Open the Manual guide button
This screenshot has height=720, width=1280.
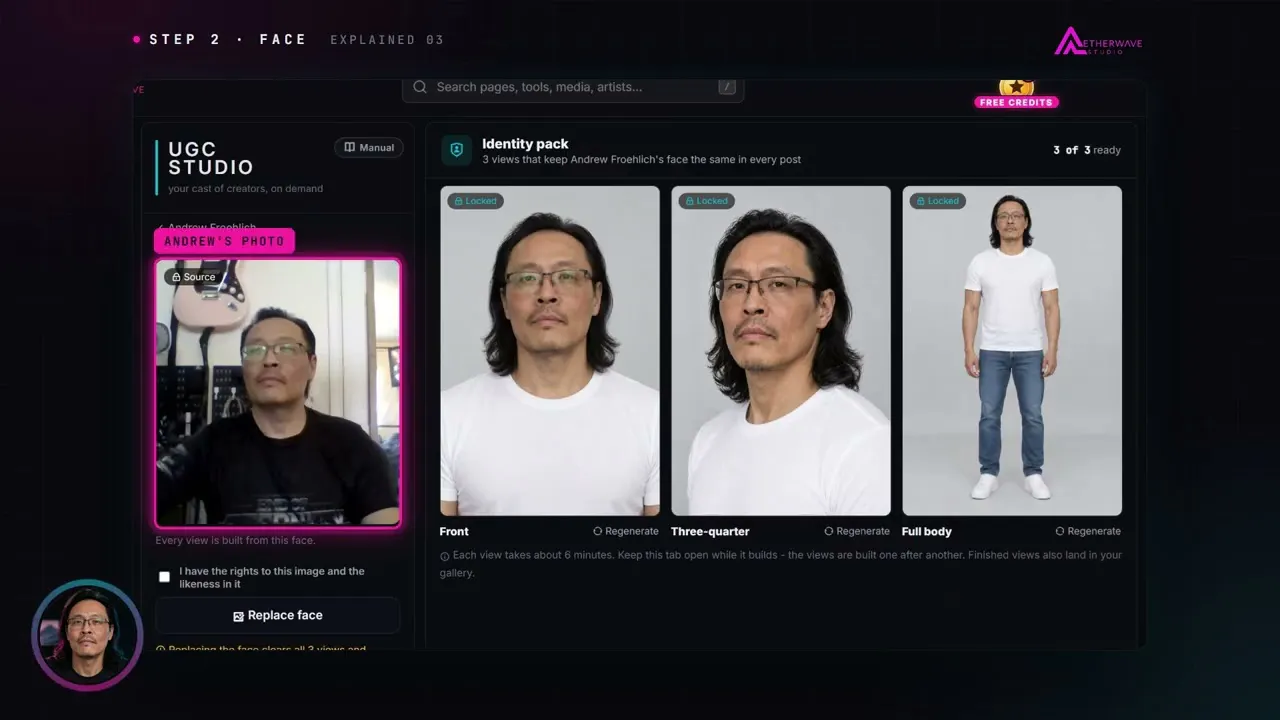(x=369, y=147)
